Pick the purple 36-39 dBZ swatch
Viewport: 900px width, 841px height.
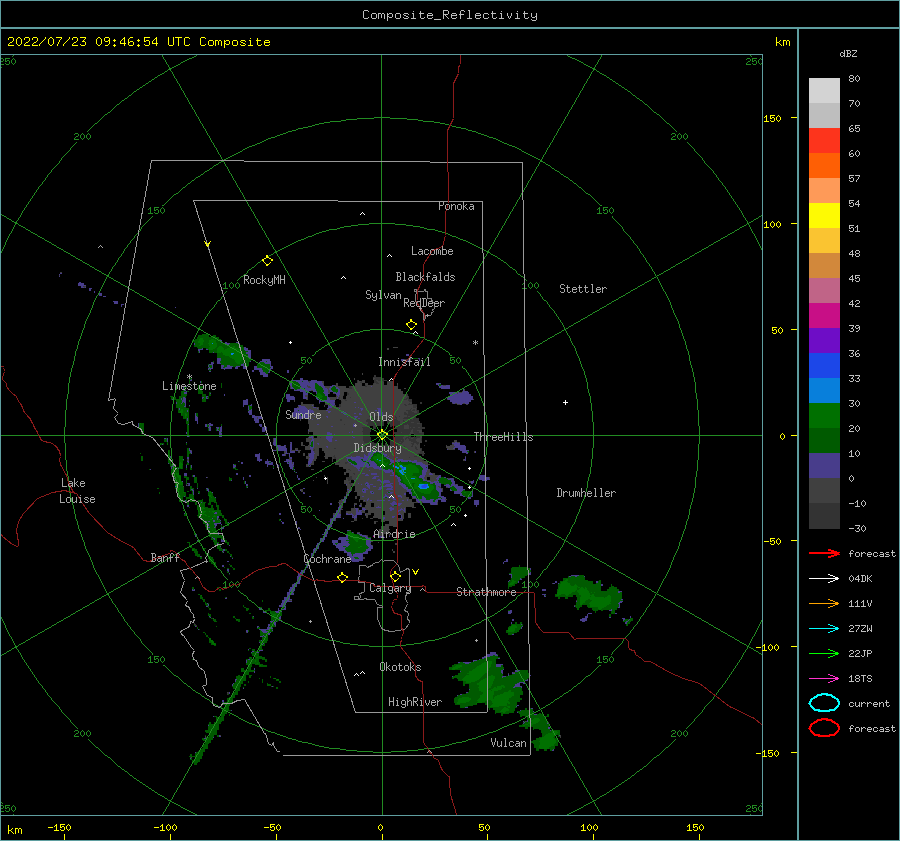[x=824, y=340]
